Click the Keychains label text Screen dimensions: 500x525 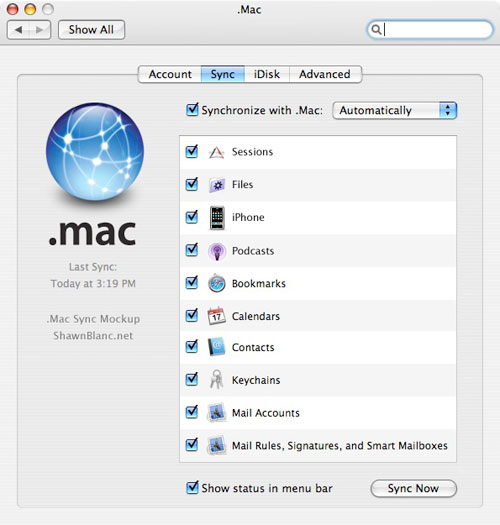coord(256,380)
